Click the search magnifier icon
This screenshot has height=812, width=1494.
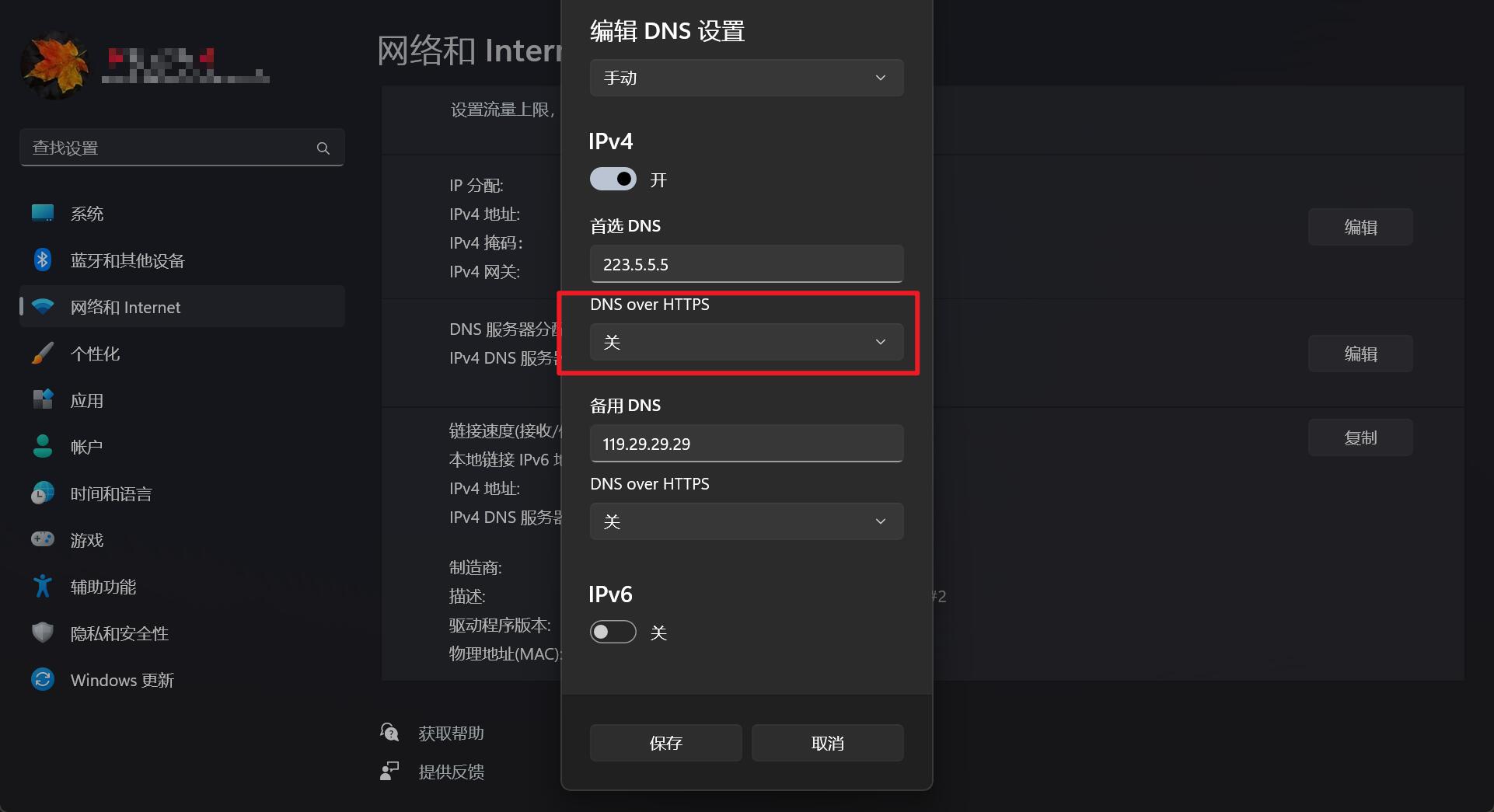(x=323, y=148)
